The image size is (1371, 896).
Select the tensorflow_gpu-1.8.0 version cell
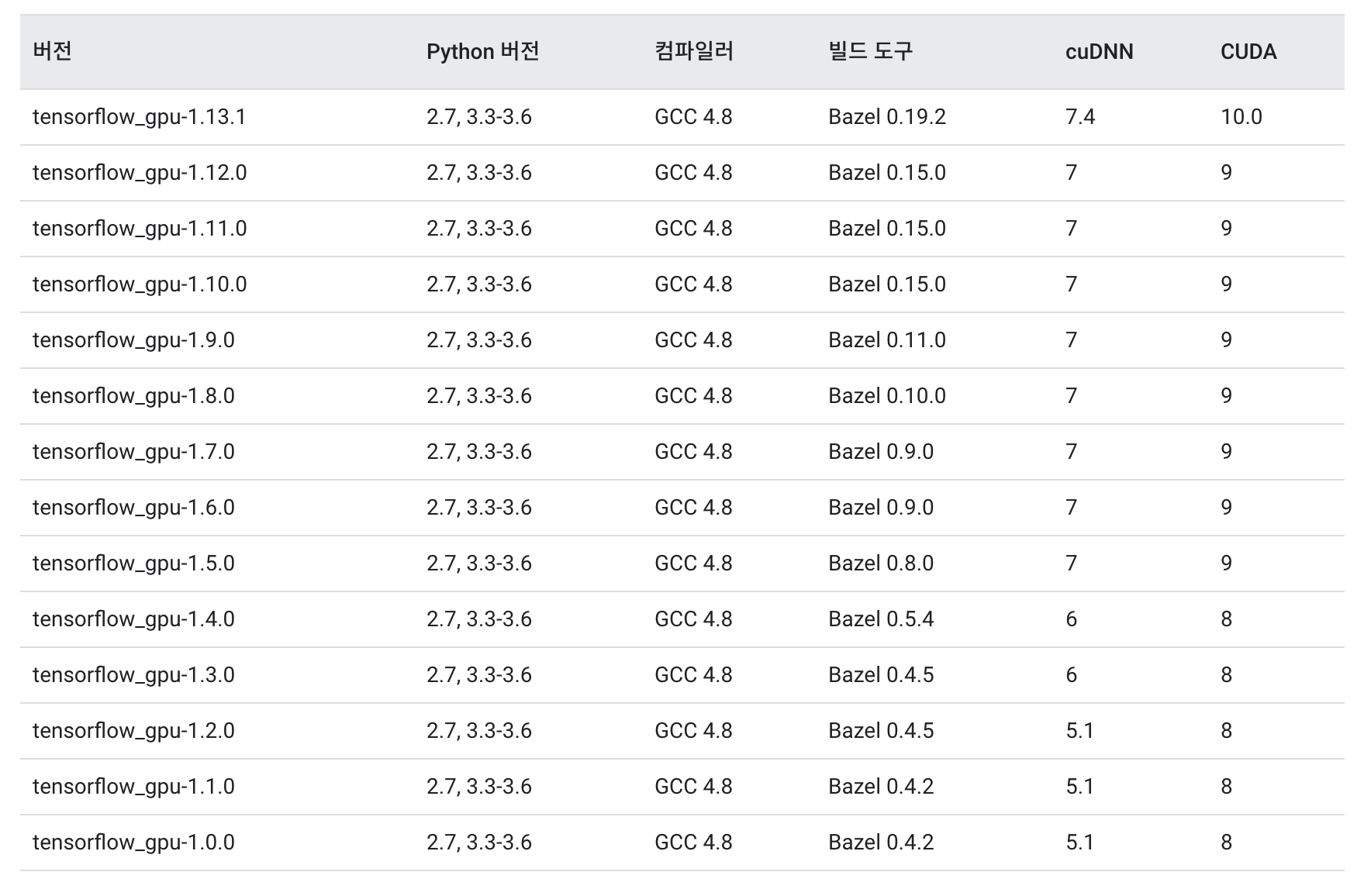[133, 396]
